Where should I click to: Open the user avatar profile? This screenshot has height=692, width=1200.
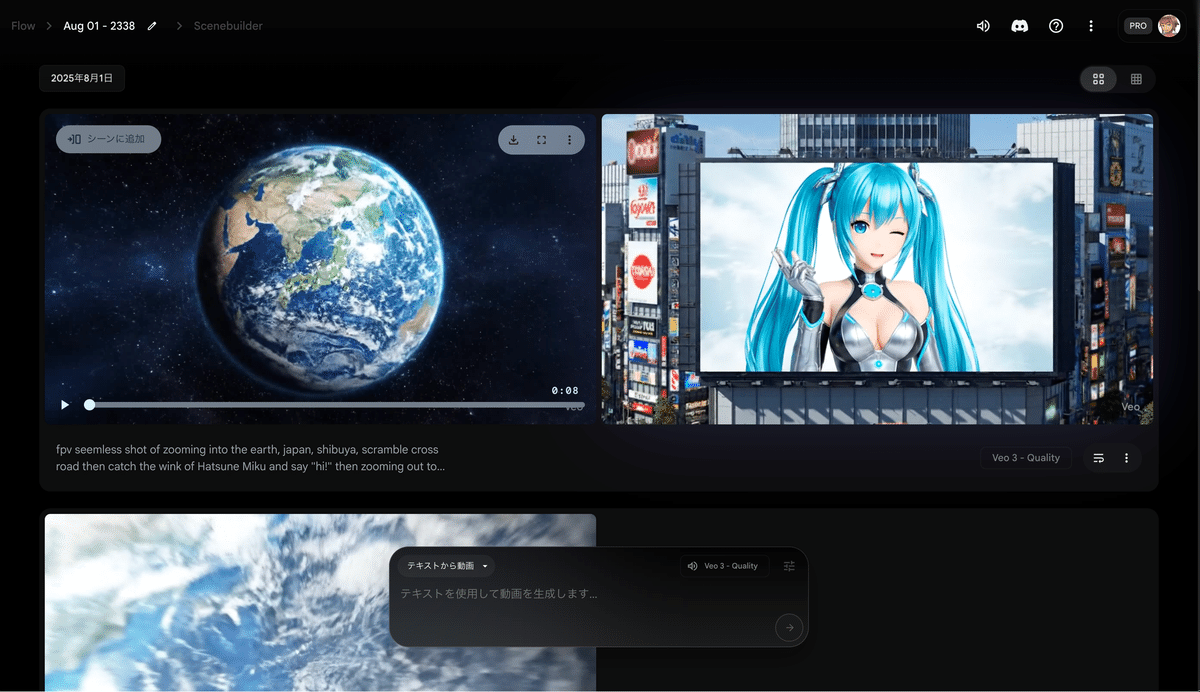click(x=1169, y=26)
